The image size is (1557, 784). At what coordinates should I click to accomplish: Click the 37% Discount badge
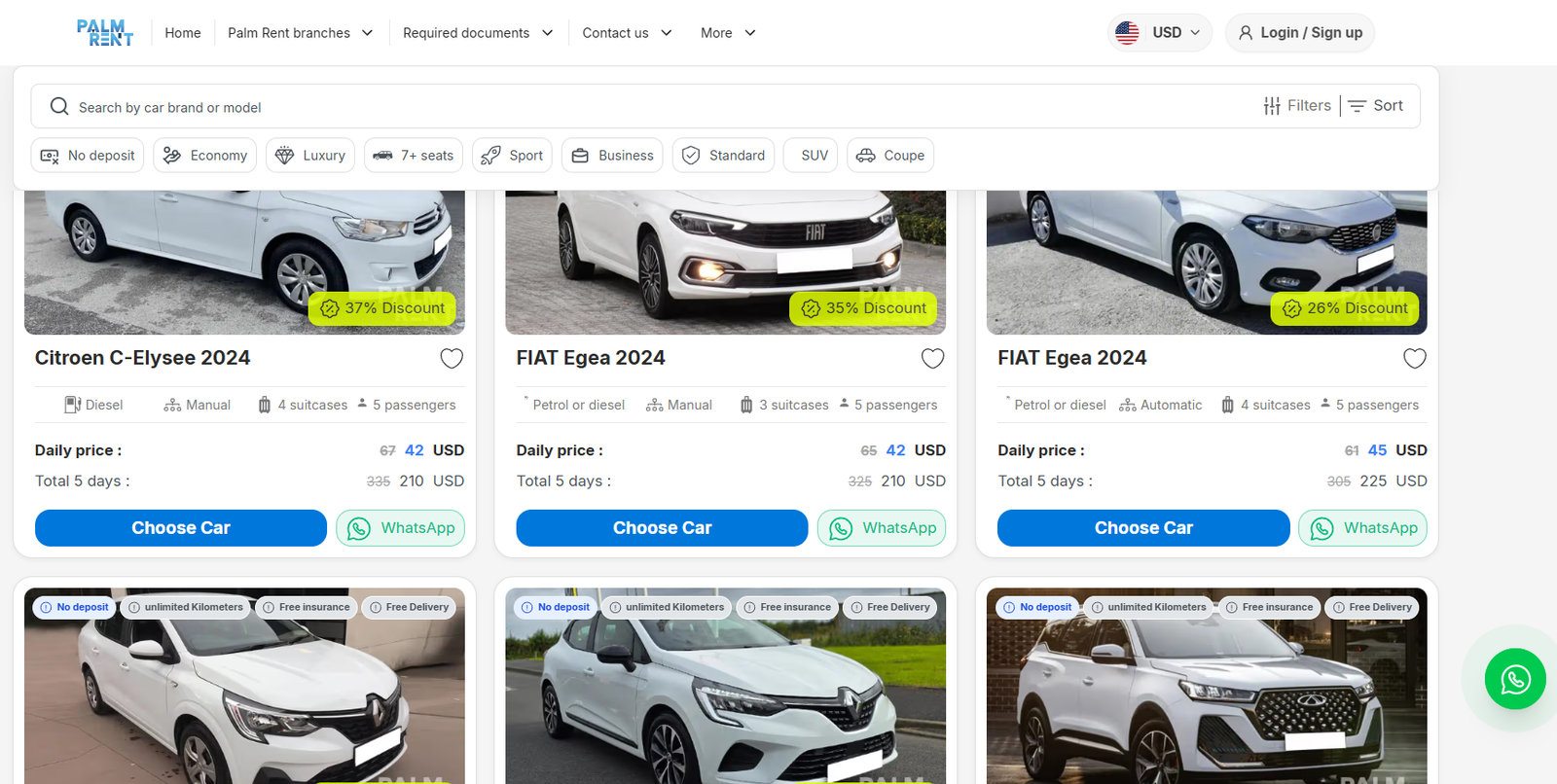[x=382, y=308]
